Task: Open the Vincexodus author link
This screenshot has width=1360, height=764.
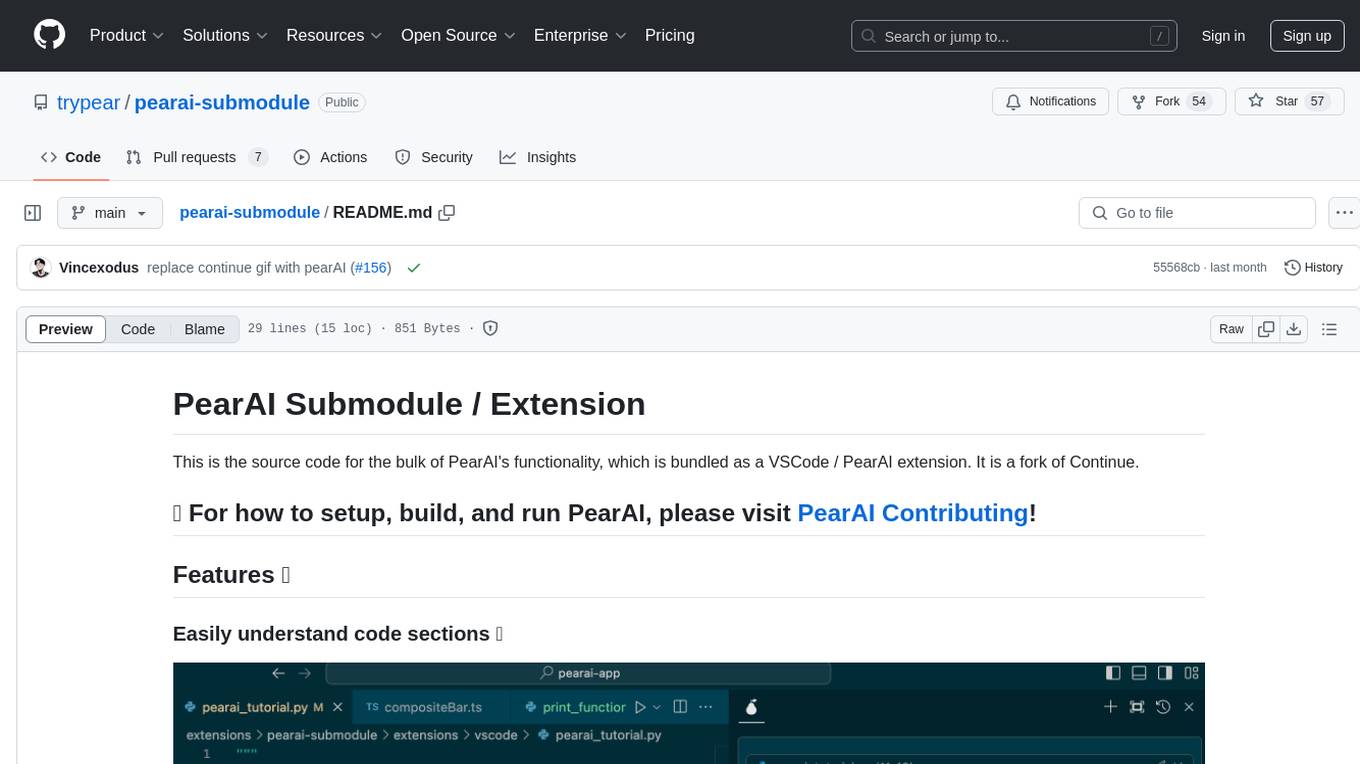Action: (x=99, y=267)
